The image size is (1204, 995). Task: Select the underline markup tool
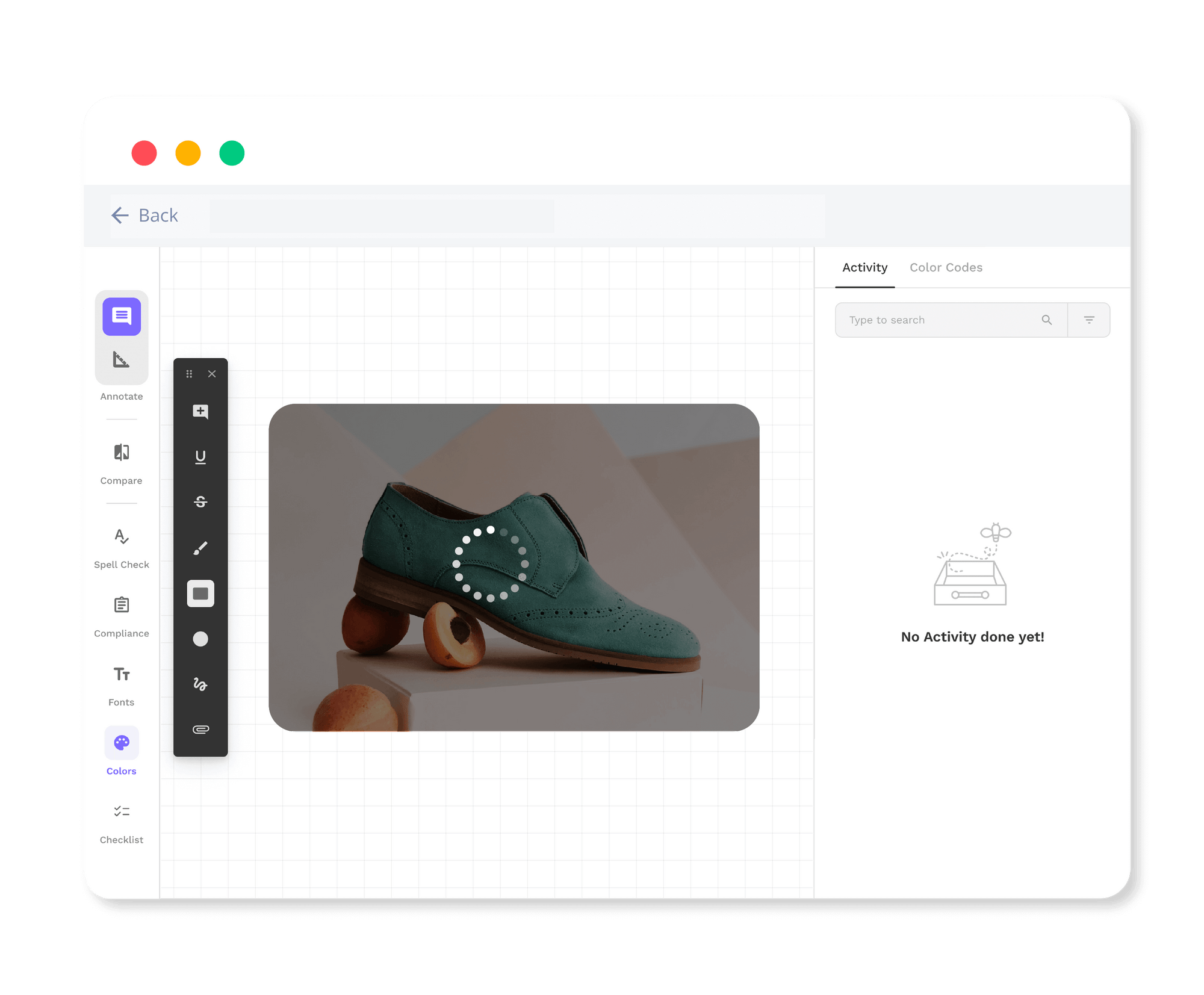200,457
